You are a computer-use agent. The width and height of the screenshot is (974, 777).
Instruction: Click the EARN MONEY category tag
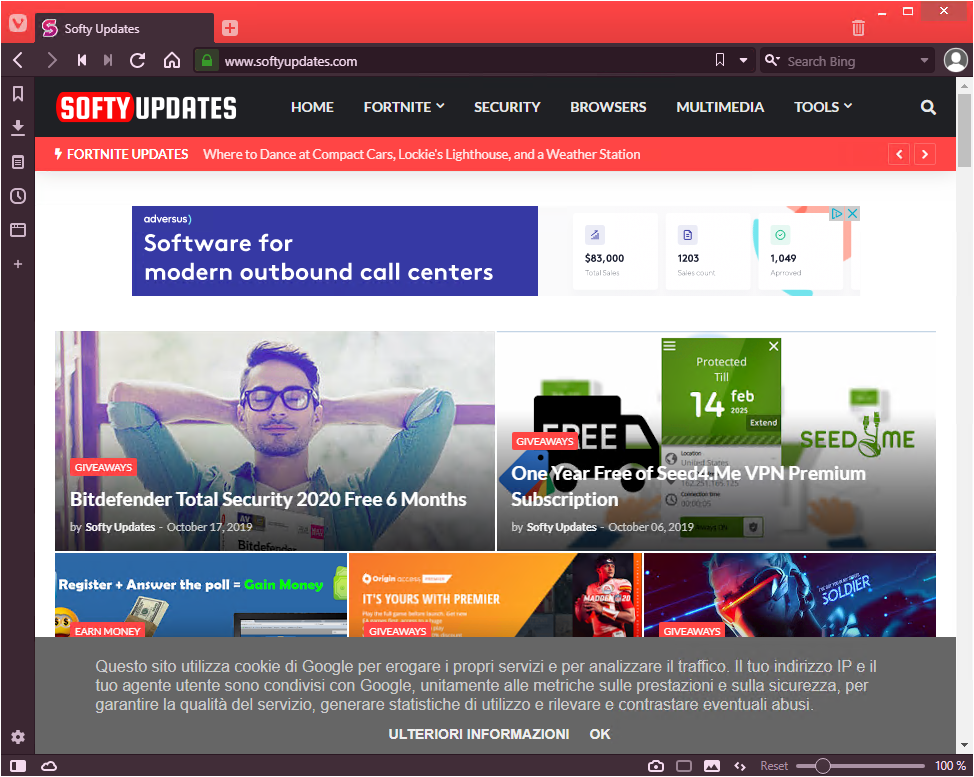pyautogui.click(x=107, y=630)
